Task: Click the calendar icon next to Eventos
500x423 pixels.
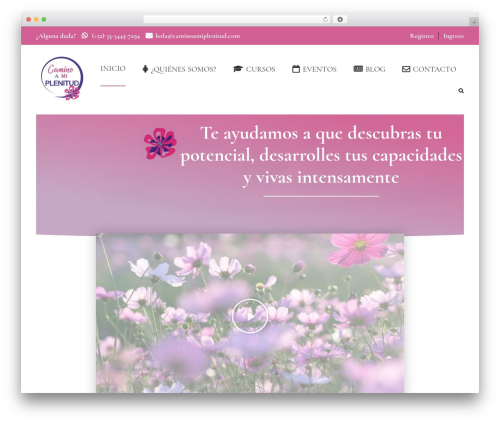Action: (296, 69)
